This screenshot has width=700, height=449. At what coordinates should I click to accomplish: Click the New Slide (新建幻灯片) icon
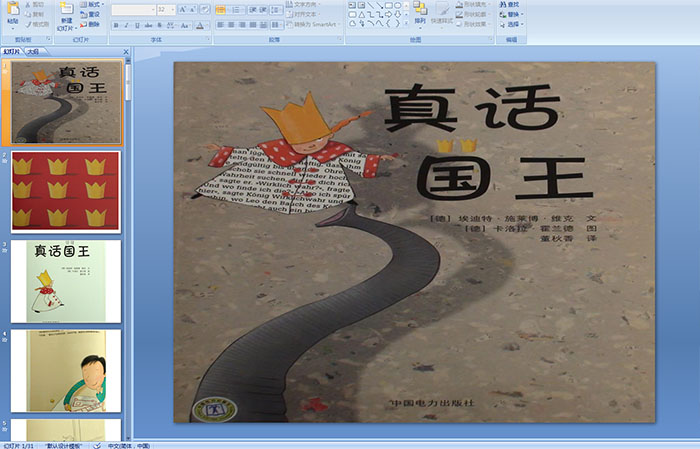pyautogui.click(x=67, y=9)
